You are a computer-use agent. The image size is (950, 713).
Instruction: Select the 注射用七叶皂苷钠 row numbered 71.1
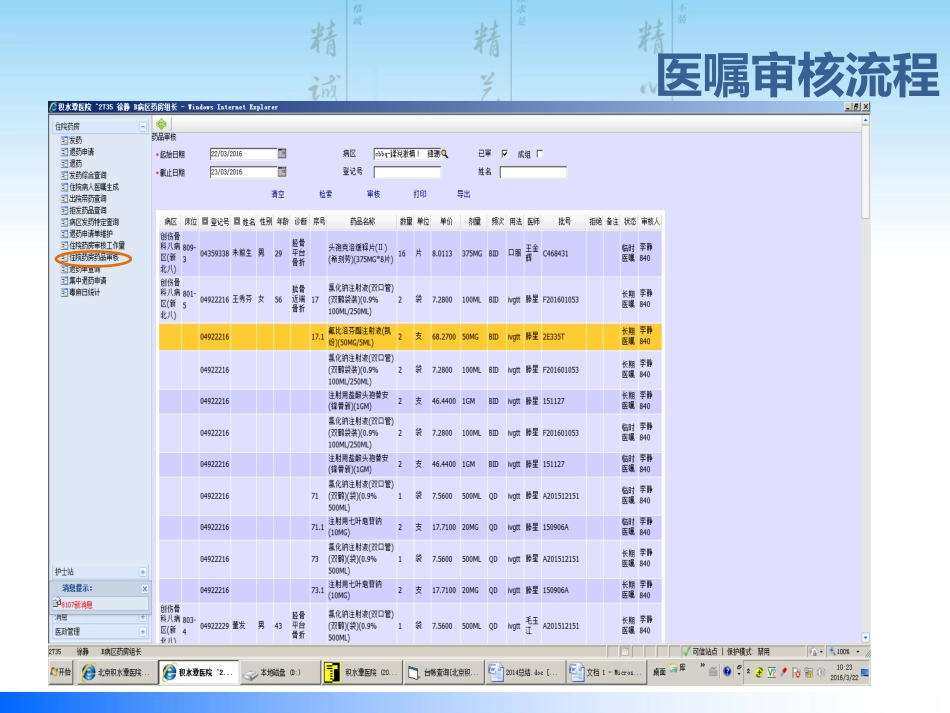[410, 527]
